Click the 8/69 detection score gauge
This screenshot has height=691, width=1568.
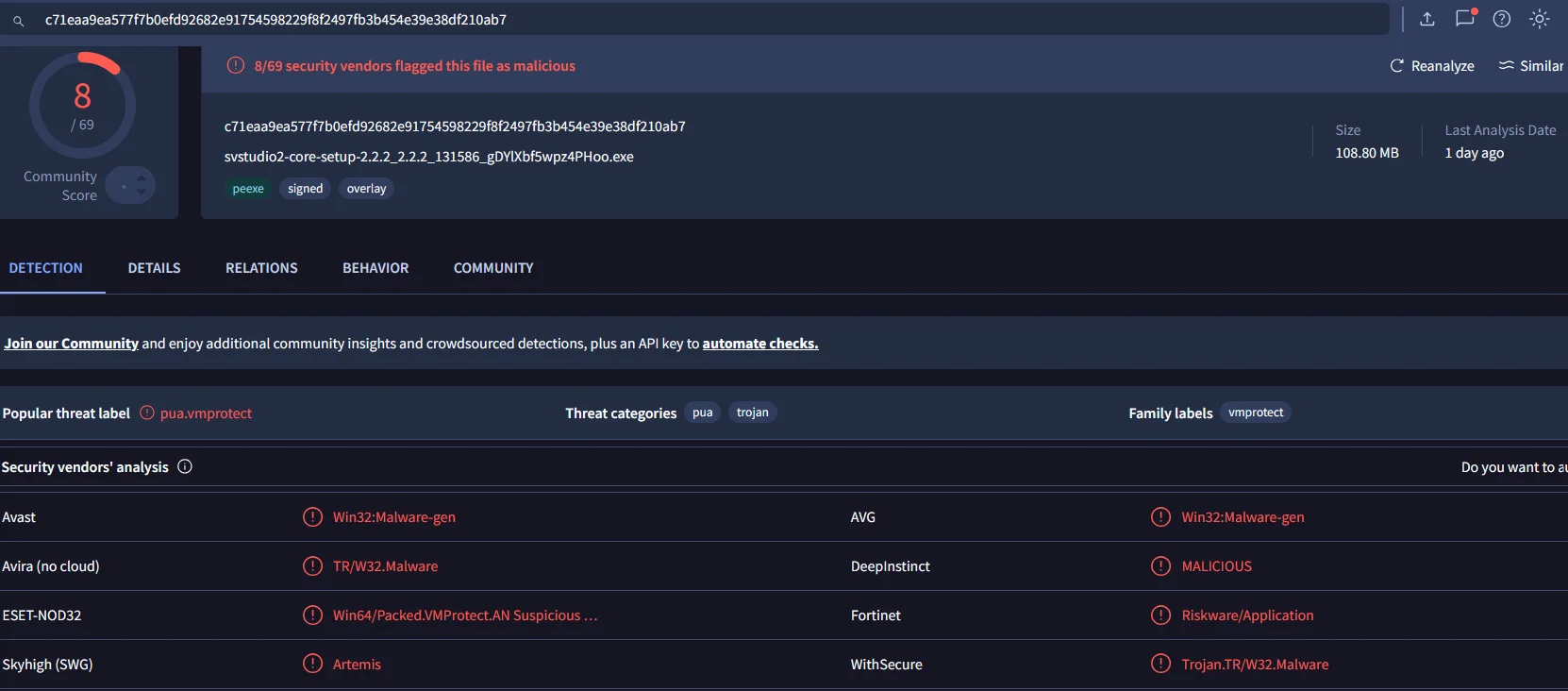pos(83,105)
